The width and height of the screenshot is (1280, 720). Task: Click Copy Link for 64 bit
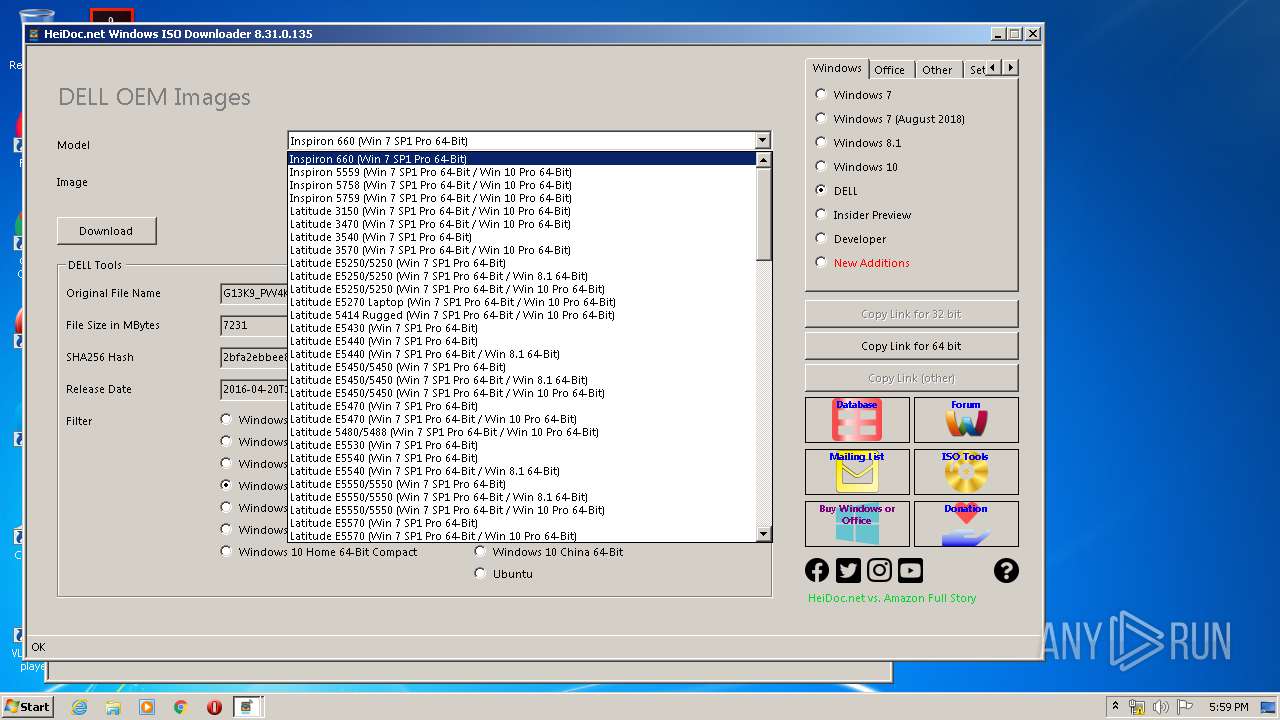coord(911,346)
